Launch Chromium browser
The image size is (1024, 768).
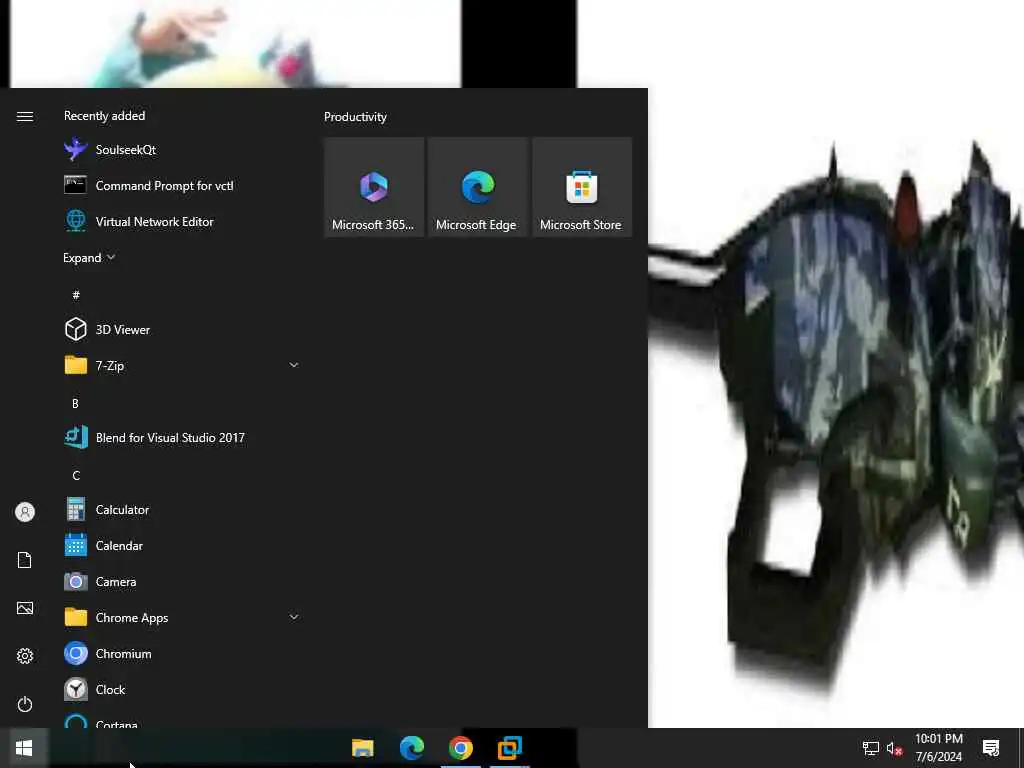182,653
